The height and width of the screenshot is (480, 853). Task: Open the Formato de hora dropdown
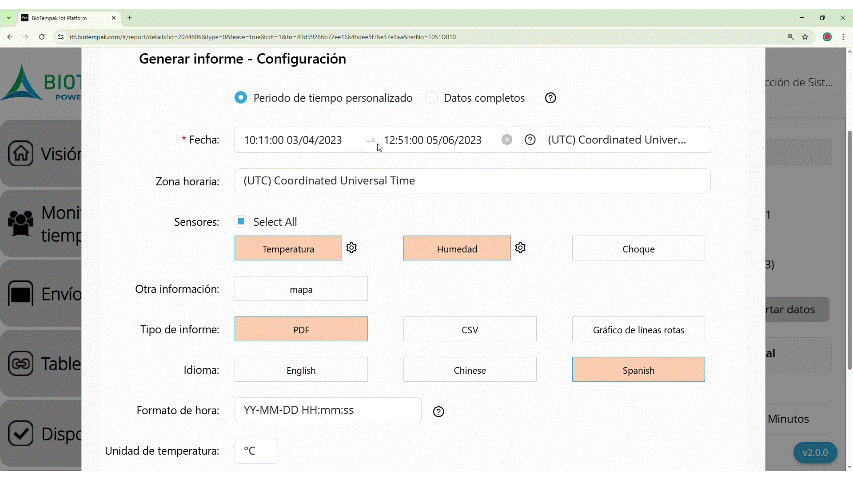pos(327,410)
